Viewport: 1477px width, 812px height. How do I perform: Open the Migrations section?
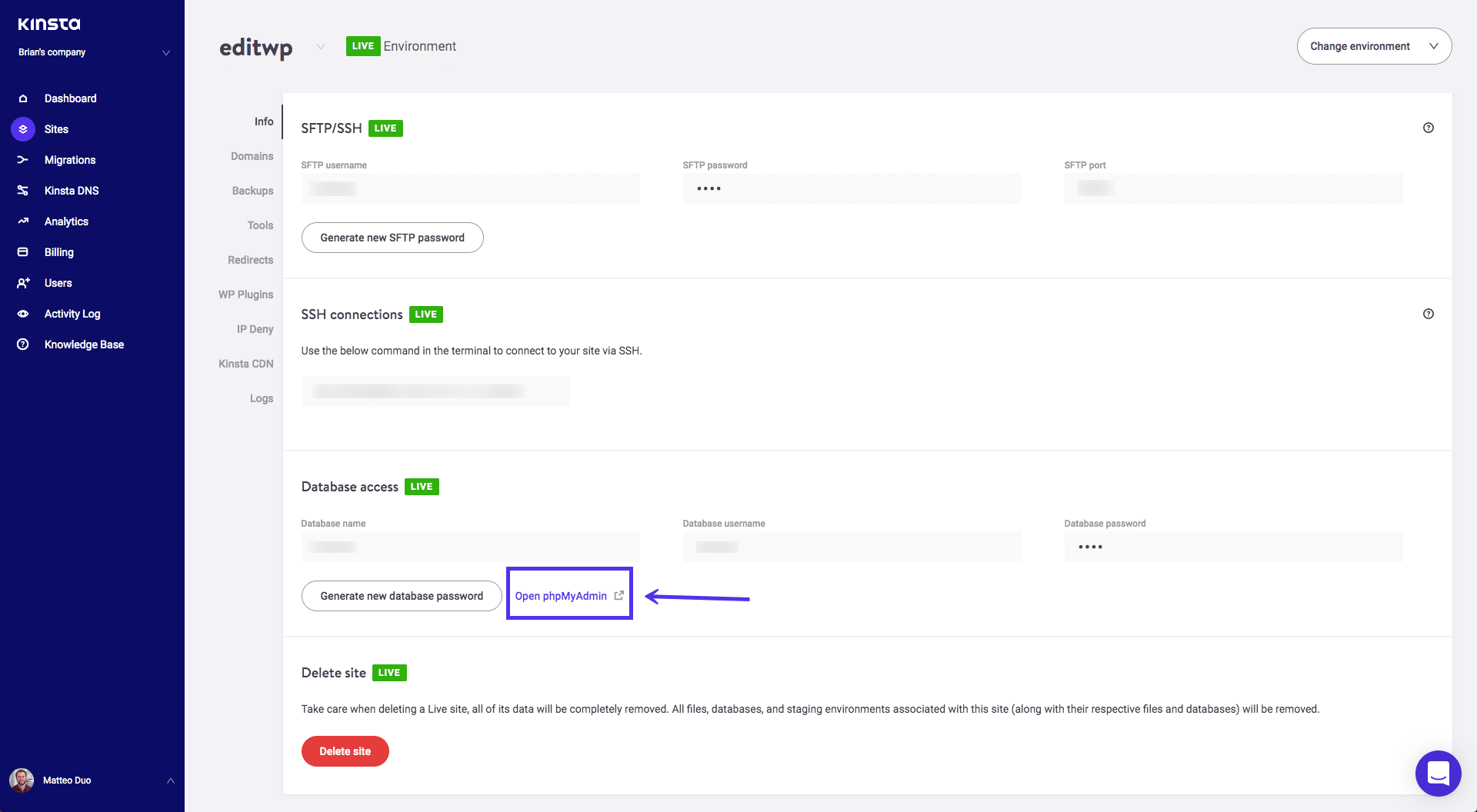[x=70, y=159]
